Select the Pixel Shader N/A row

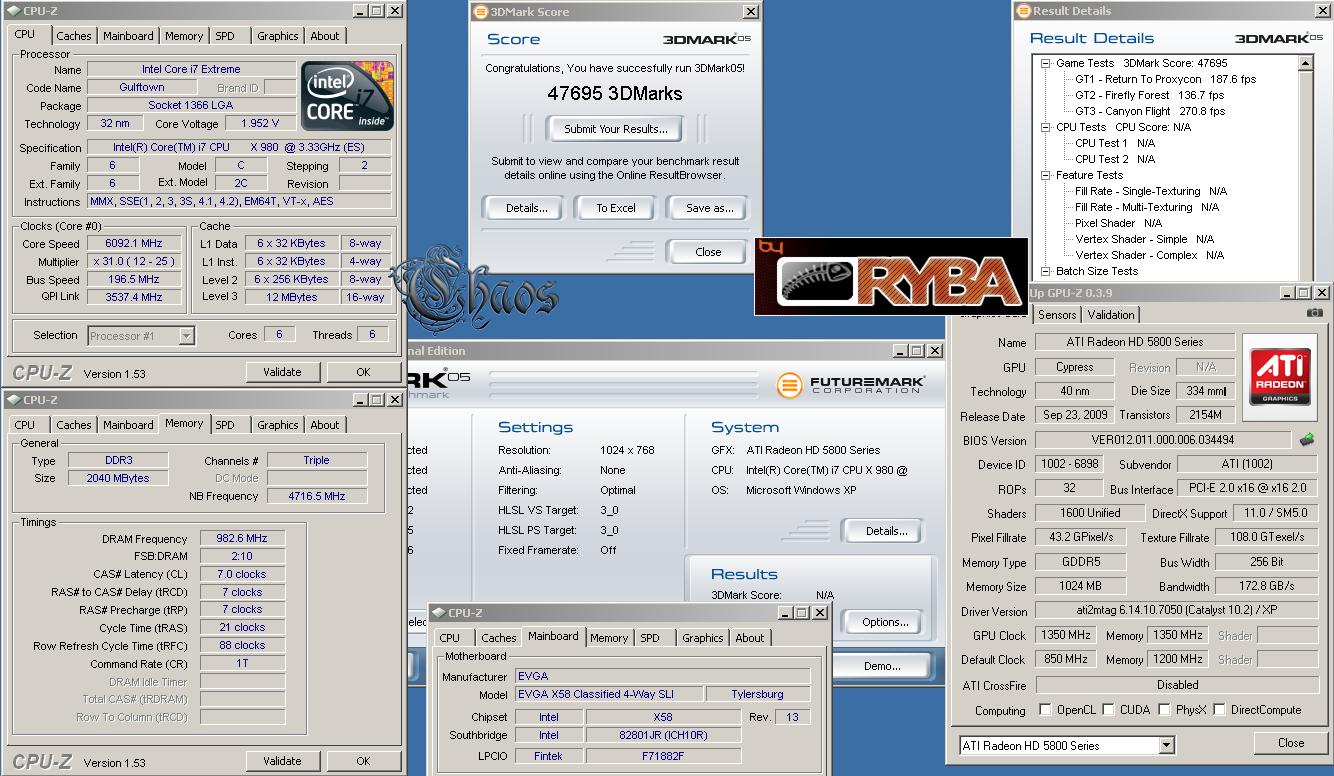tap(1118, 223)
